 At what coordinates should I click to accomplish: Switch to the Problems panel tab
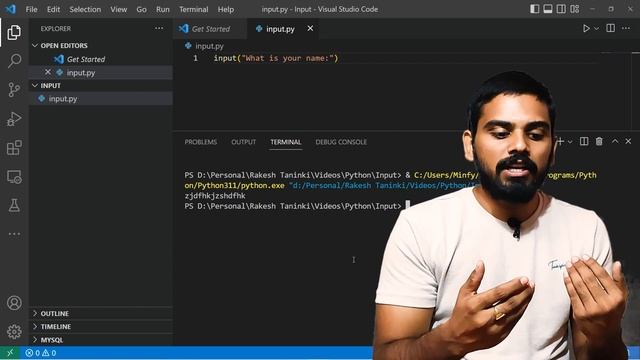click(x=200, y=142)
